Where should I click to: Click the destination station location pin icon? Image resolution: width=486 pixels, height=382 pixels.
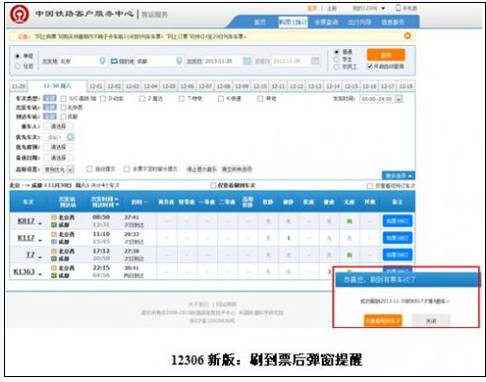(179, 61)
